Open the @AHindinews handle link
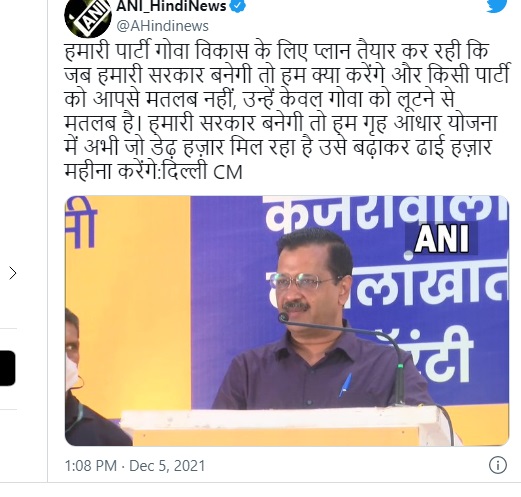Screen dimensions: 521x497 tap(162, 26)
